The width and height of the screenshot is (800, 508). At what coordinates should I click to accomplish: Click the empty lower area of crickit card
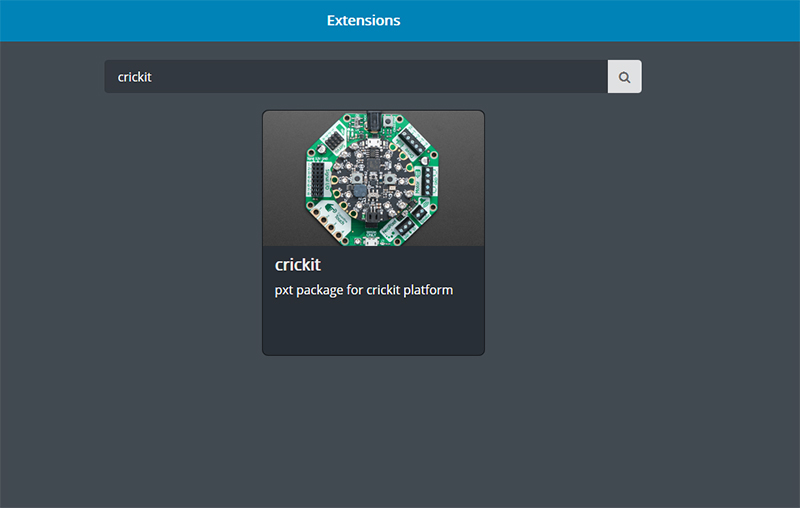(373, 328)
